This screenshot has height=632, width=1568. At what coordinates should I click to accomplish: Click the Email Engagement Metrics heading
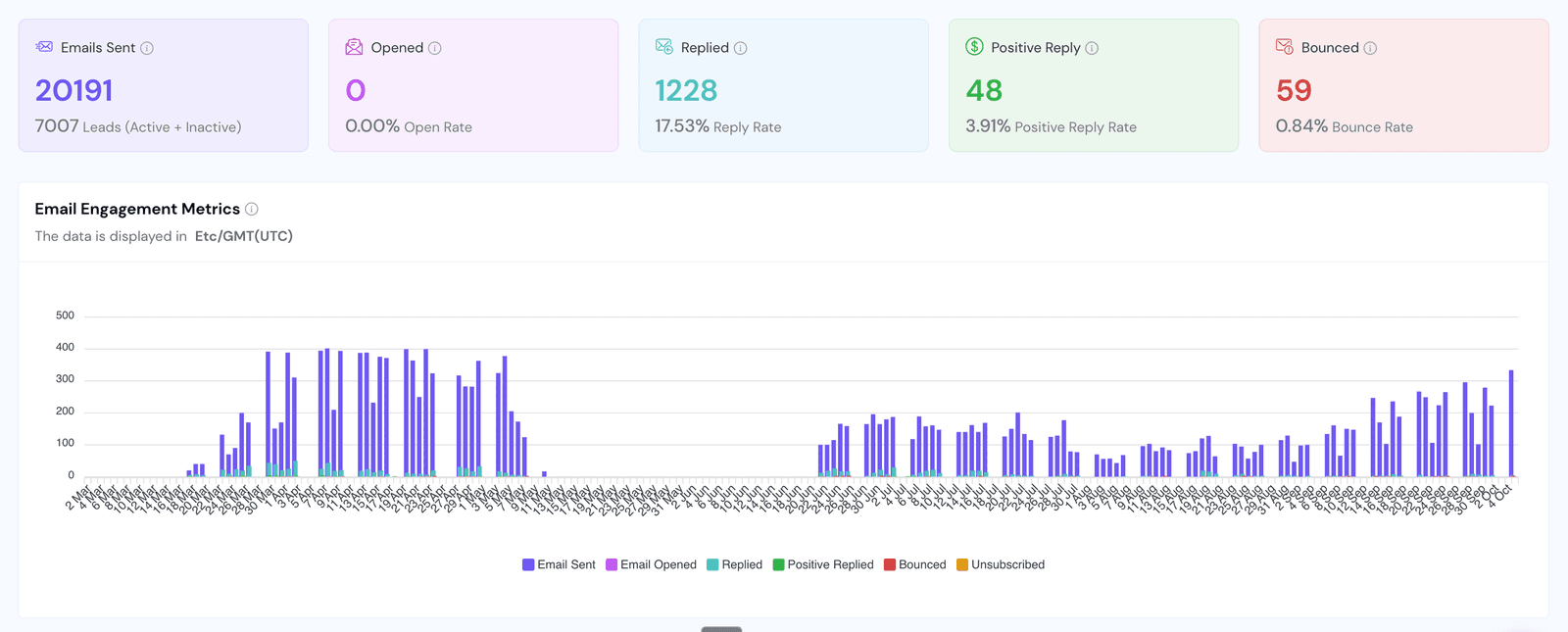pos(137,209)
